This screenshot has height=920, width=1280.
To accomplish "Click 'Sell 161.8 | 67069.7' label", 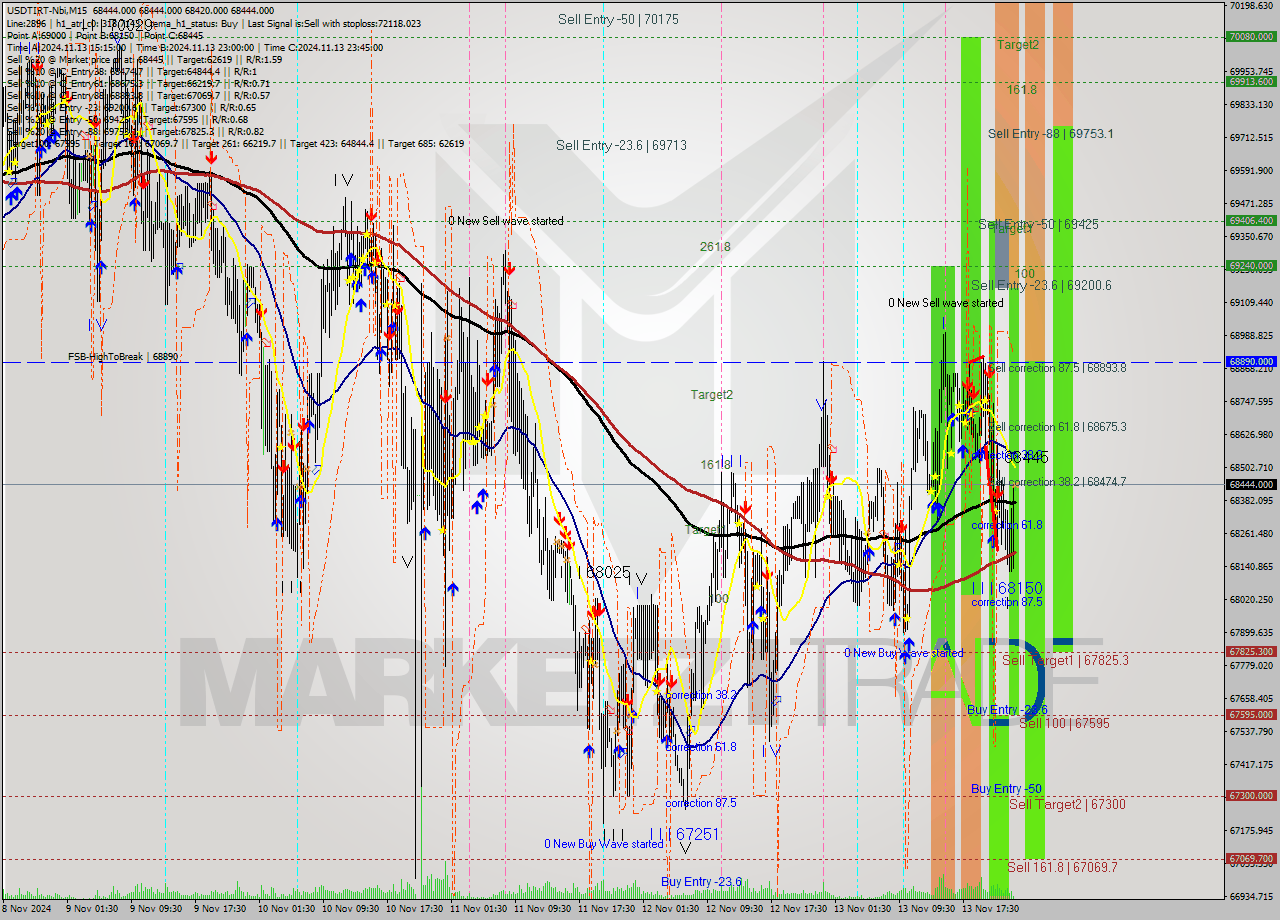I will [x=1062, y=867].
